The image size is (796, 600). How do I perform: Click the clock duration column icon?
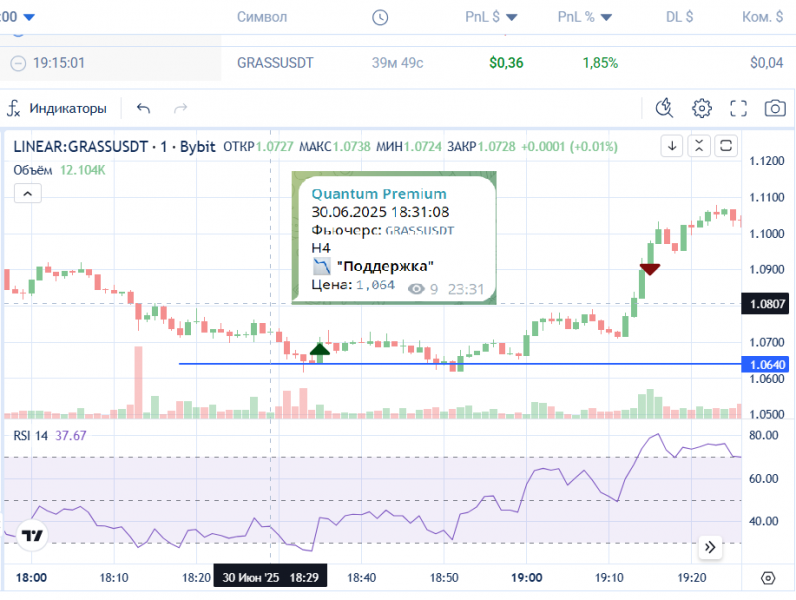(x=380, y=17)
